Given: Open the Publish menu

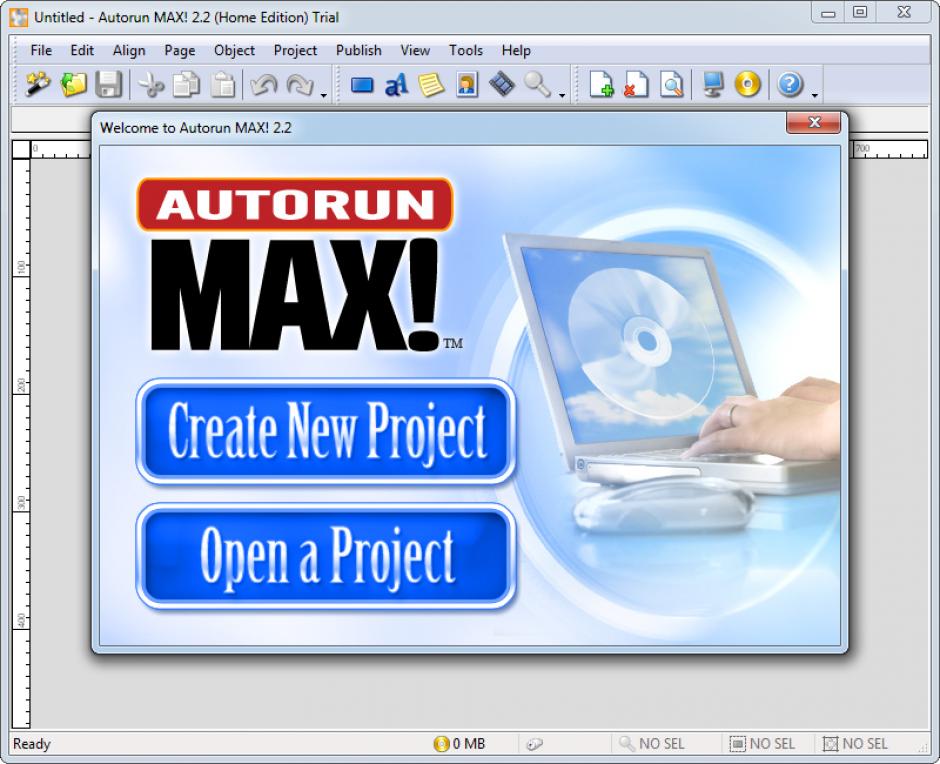Looking at the screenshot, I should point(358,50).
